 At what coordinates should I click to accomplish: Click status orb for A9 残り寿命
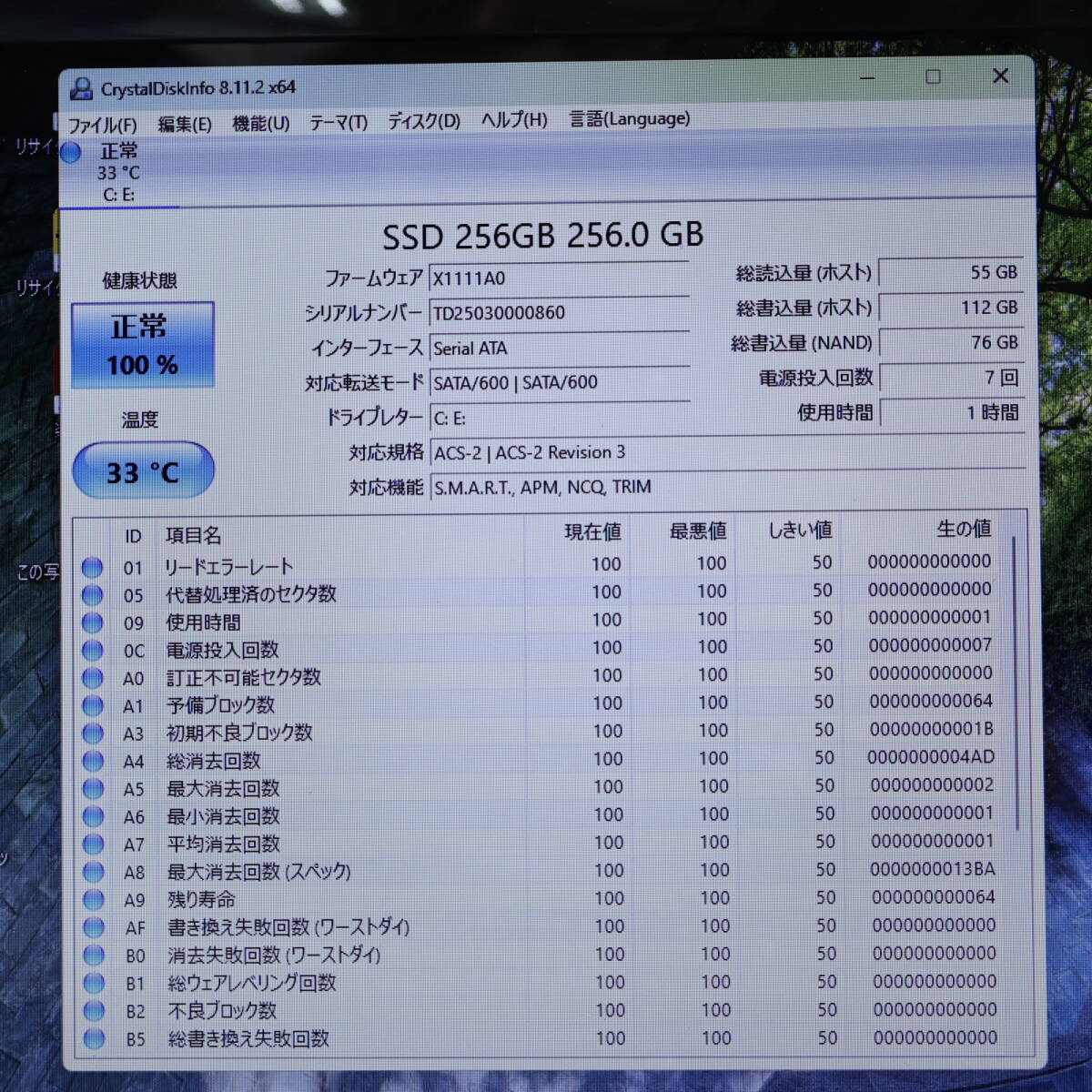[94, 899]
